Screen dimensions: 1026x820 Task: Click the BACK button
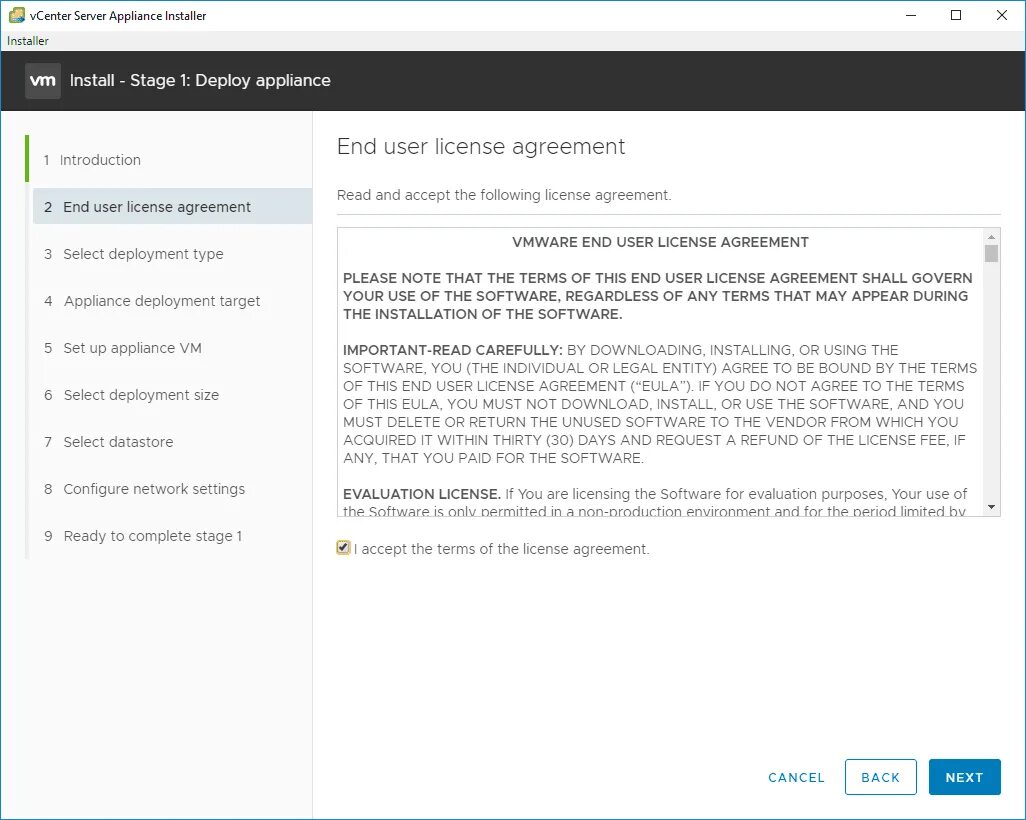pyautogui.click(x=880, y=777)
